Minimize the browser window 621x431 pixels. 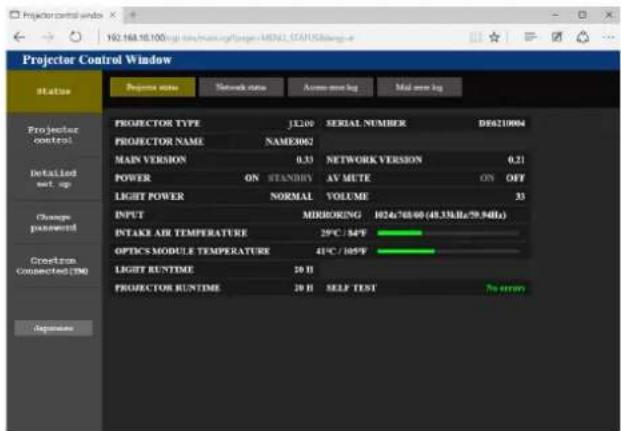pos(556,15)
